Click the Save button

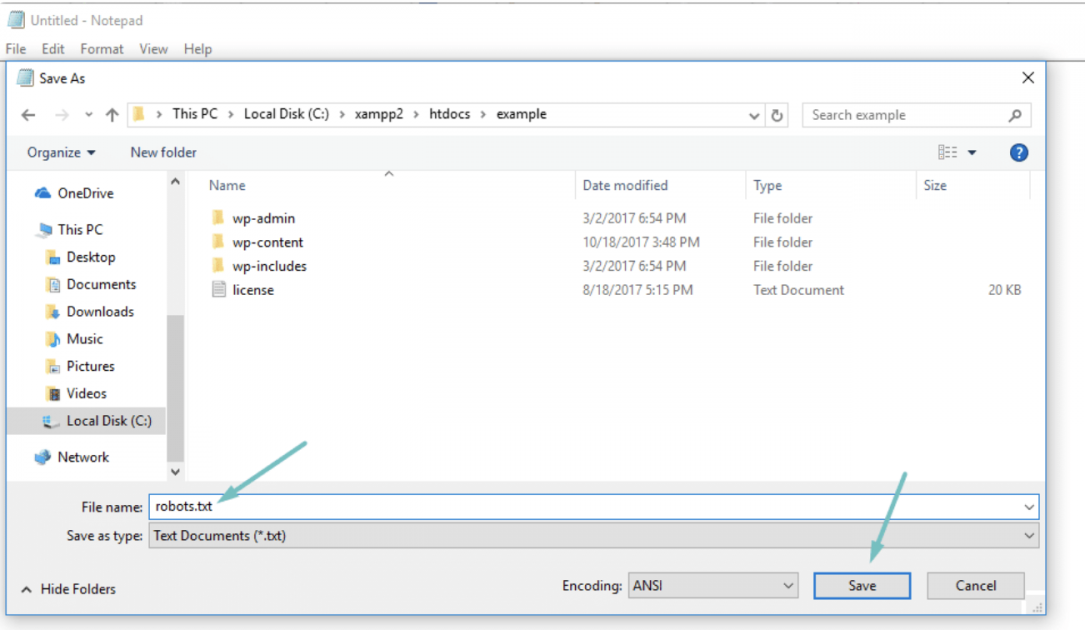click(861, 585)
